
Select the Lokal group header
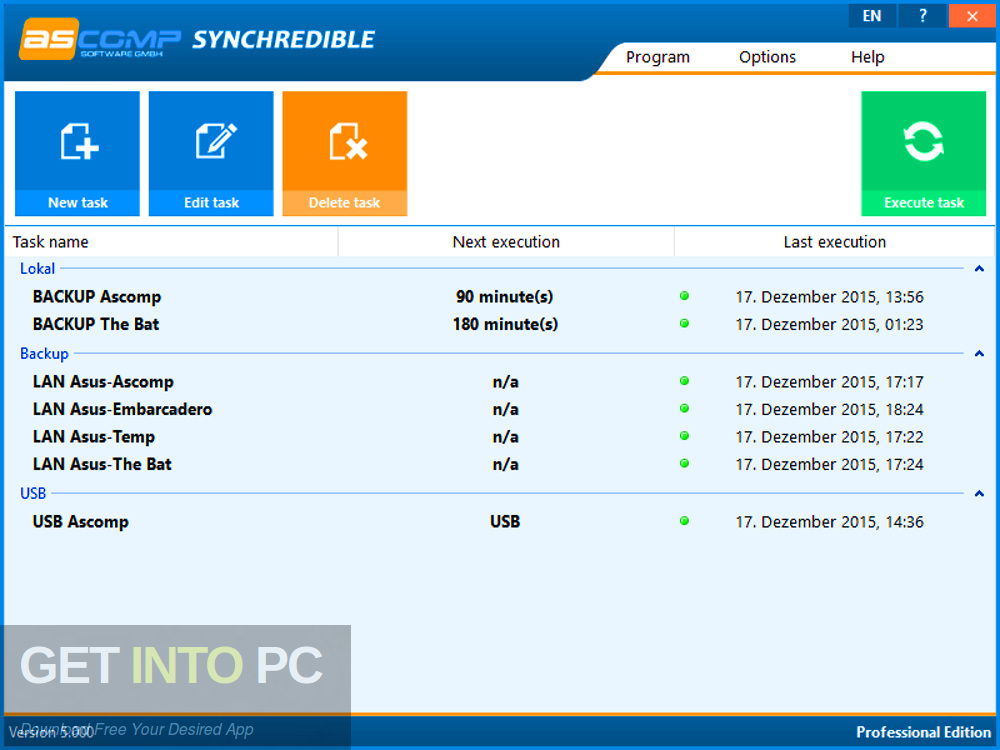click(x=37, y=268)
